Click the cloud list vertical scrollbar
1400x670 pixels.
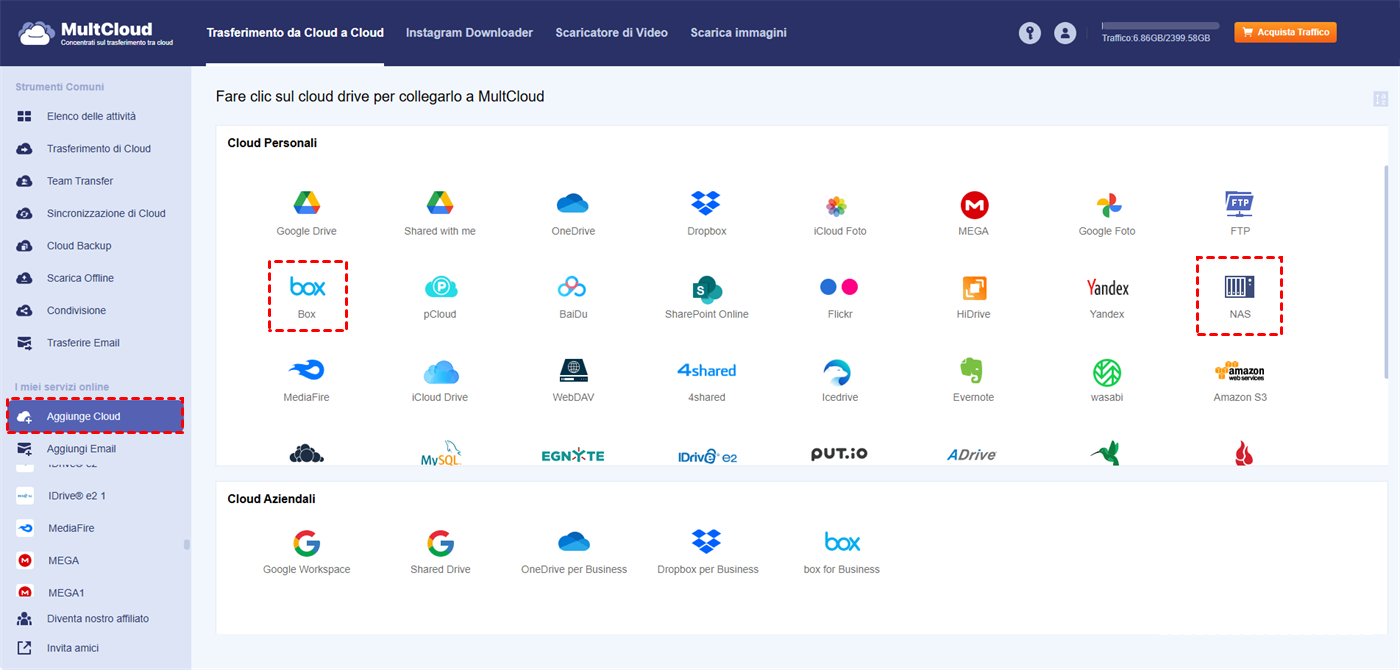(1385, 270)
